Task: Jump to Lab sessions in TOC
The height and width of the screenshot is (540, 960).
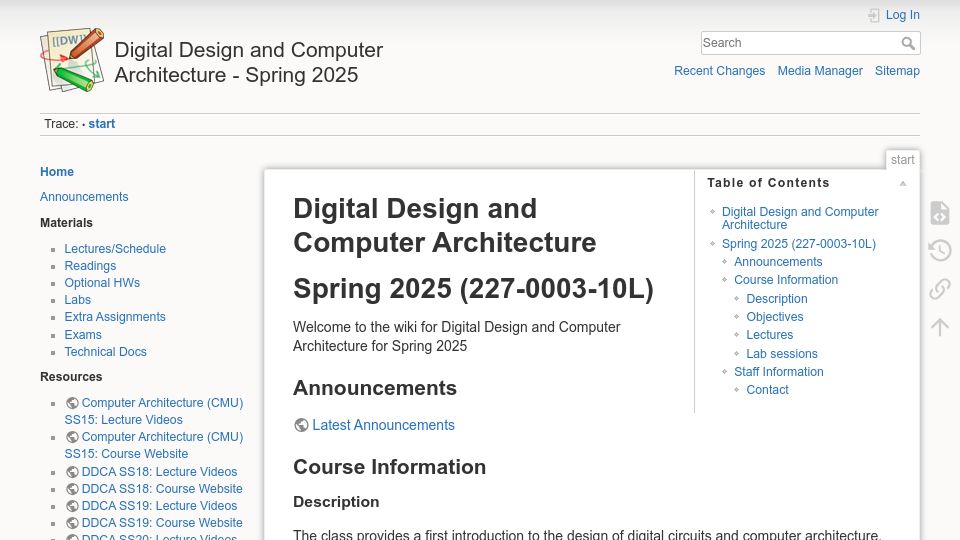Action: (782, 354)
